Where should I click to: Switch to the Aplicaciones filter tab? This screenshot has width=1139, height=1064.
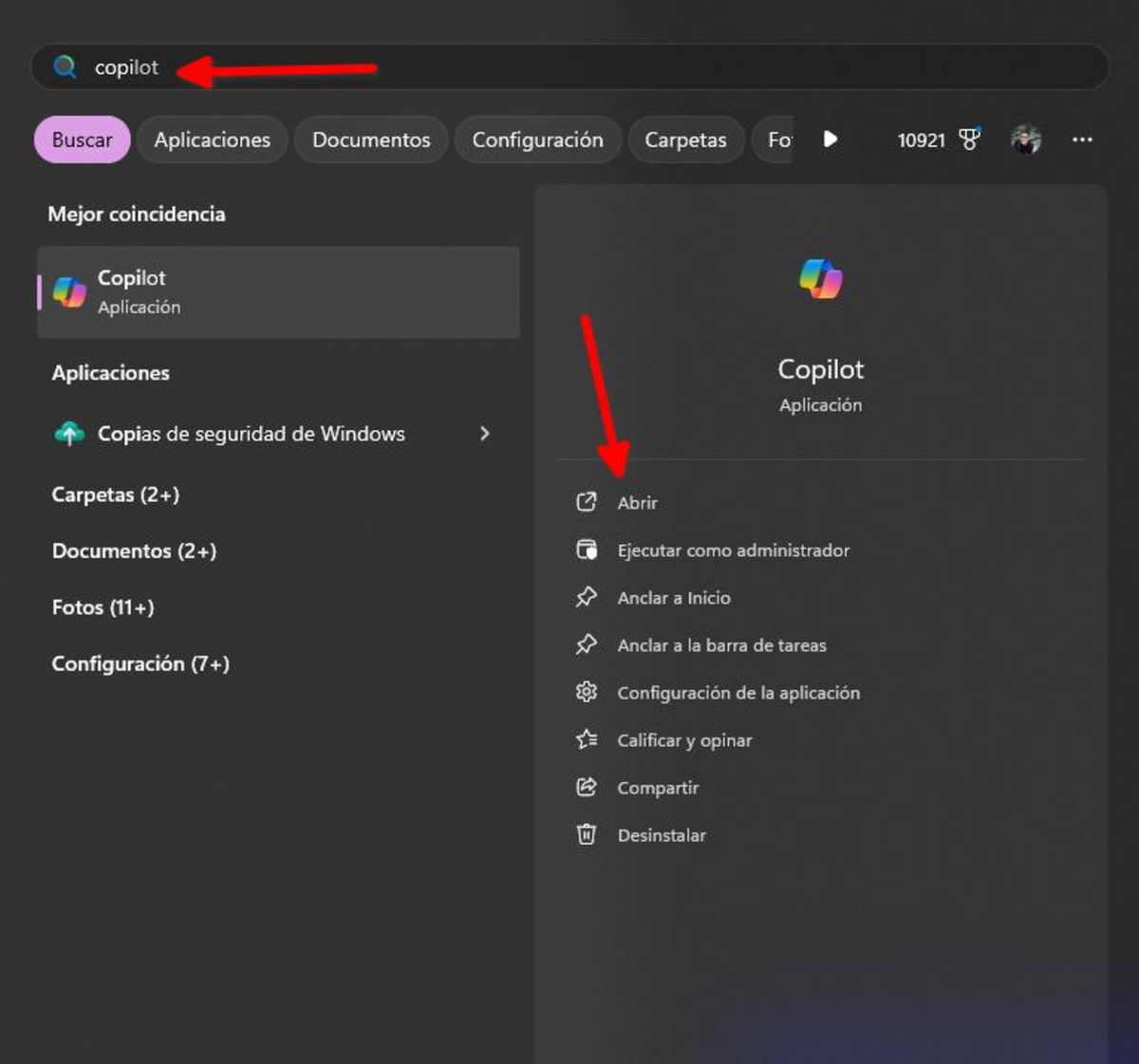(x=212, y=140)
